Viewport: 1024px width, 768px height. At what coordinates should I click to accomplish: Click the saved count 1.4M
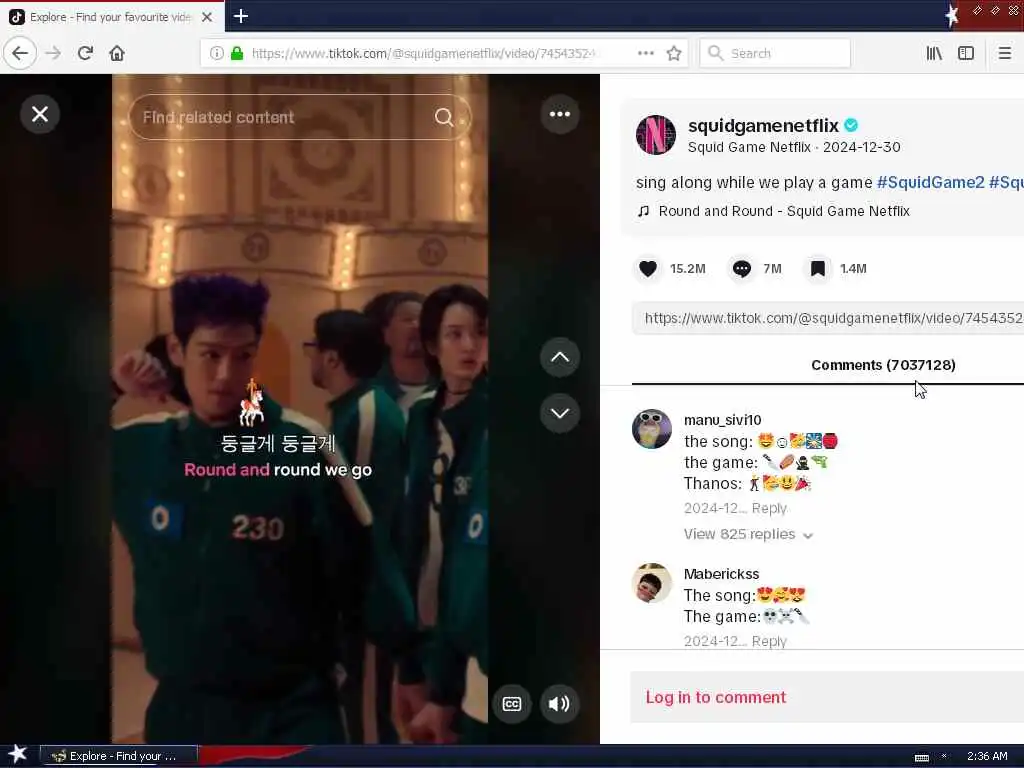coord(853,268)
